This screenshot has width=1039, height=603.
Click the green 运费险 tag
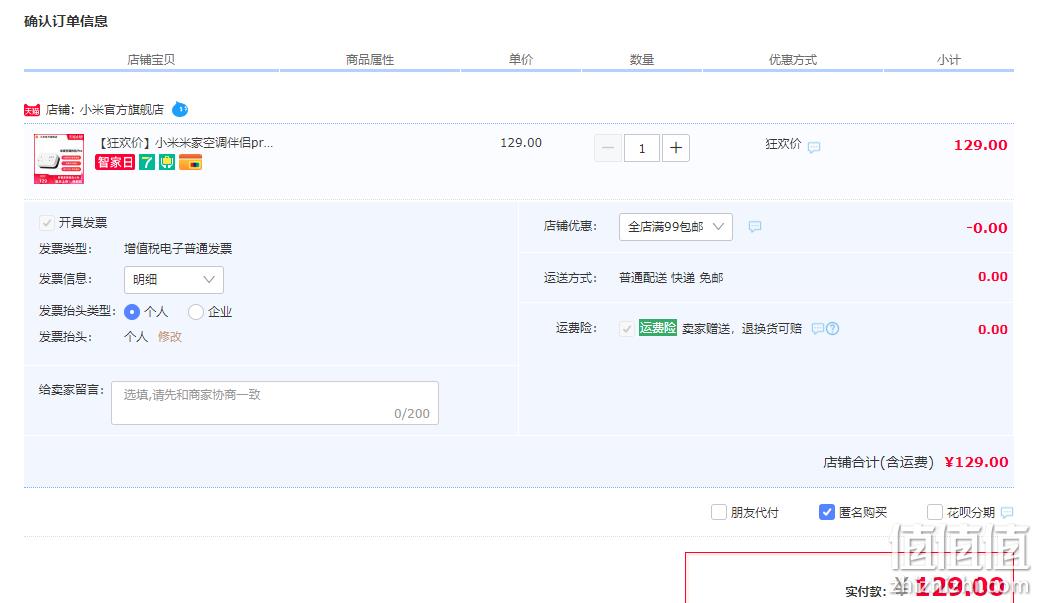(658, 327)
